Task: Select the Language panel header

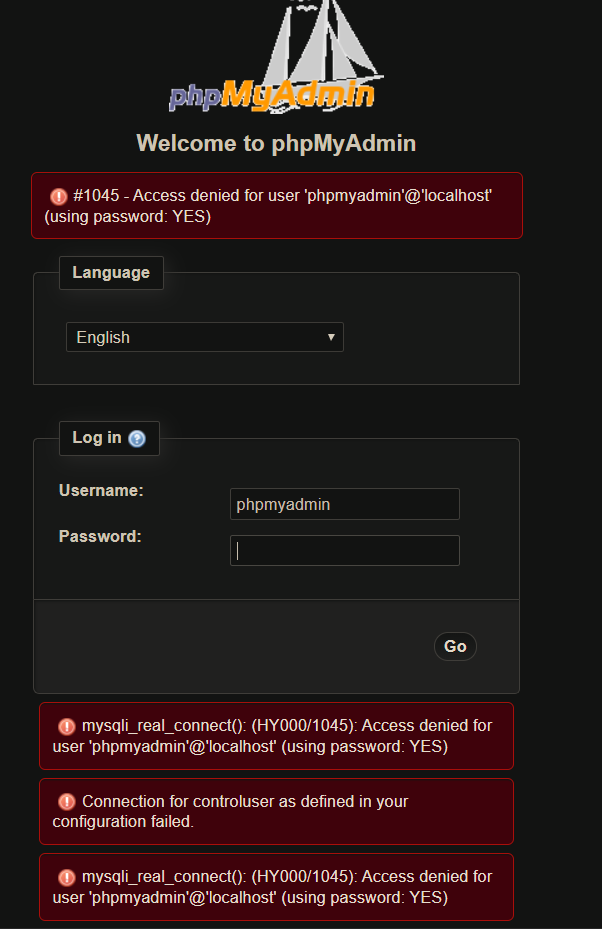Action: click(x=111, y=272)
